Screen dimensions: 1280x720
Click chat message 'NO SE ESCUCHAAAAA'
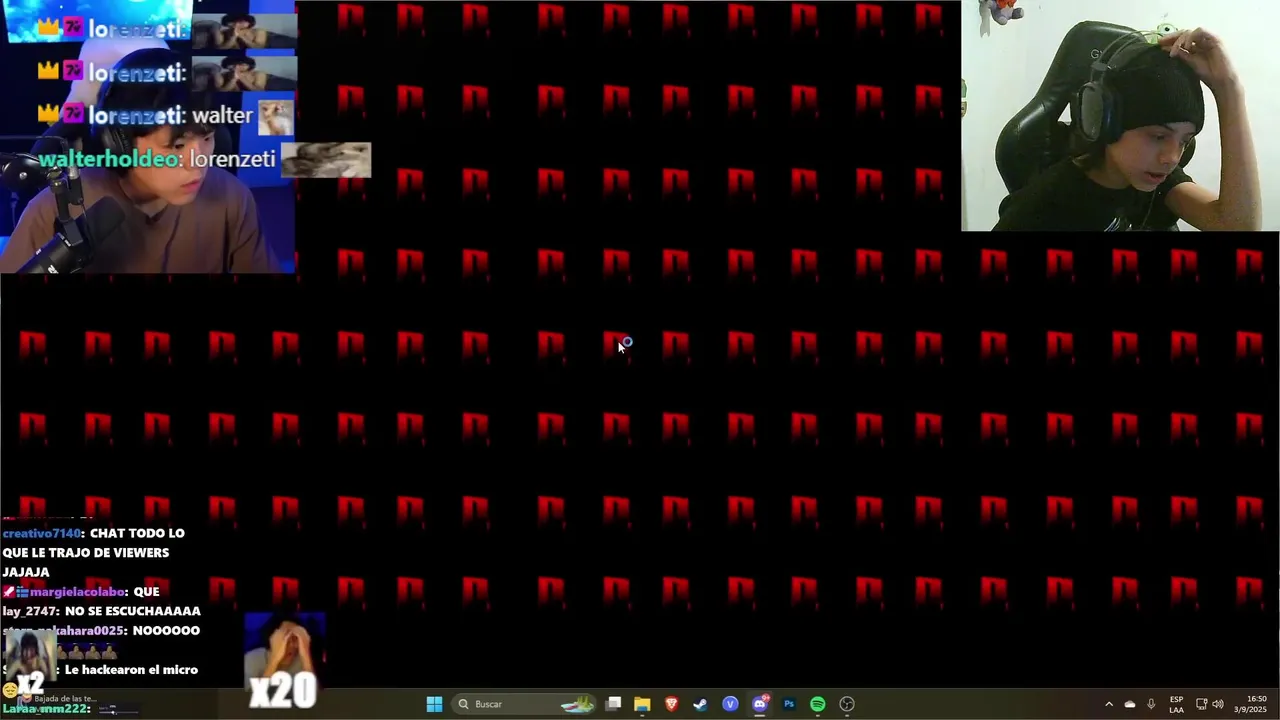pos(133,611)
